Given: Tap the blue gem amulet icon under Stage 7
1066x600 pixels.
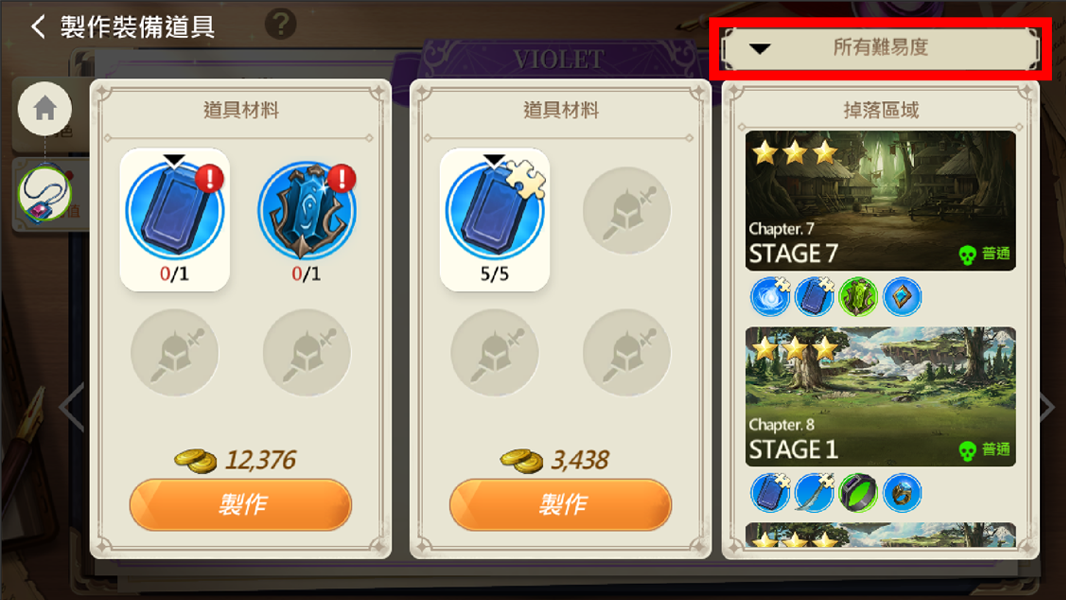Looking at the screenshot, I should pyautogui.click(x=902, y=297).
